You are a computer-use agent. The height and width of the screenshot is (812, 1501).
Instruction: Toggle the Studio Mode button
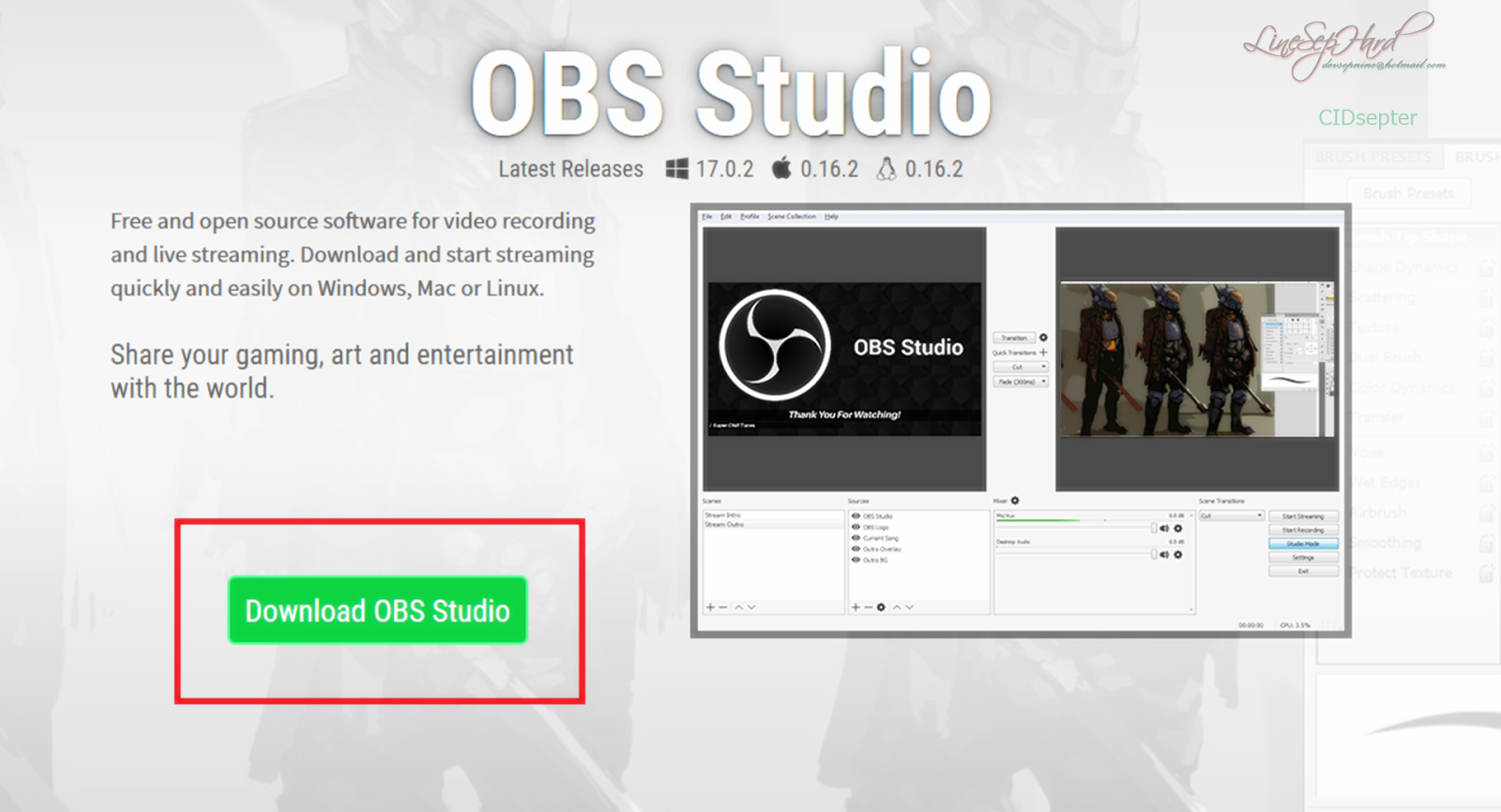pos(1303,544)
